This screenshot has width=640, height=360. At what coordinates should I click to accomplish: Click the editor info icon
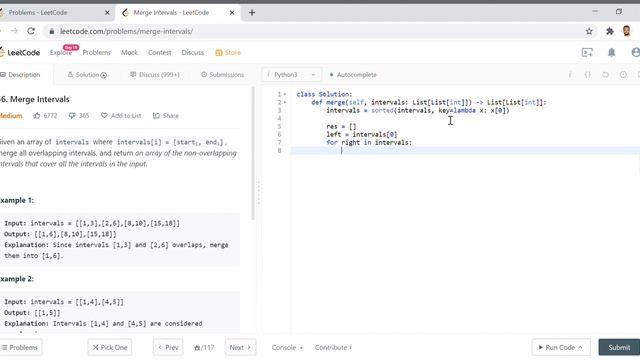tap(570, 75)
